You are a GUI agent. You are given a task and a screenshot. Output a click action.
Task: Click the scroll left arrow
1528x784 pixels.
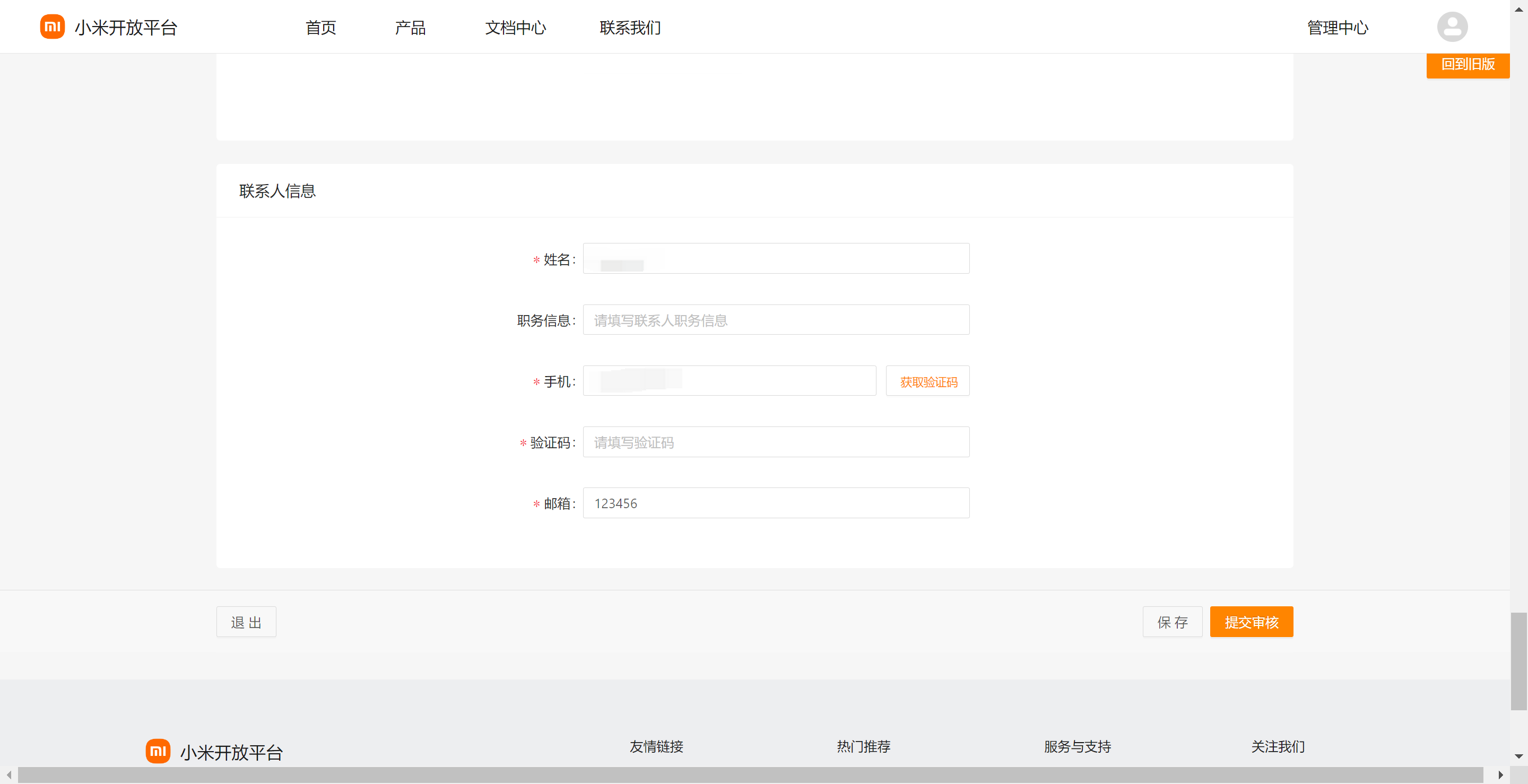coord(9,775)
